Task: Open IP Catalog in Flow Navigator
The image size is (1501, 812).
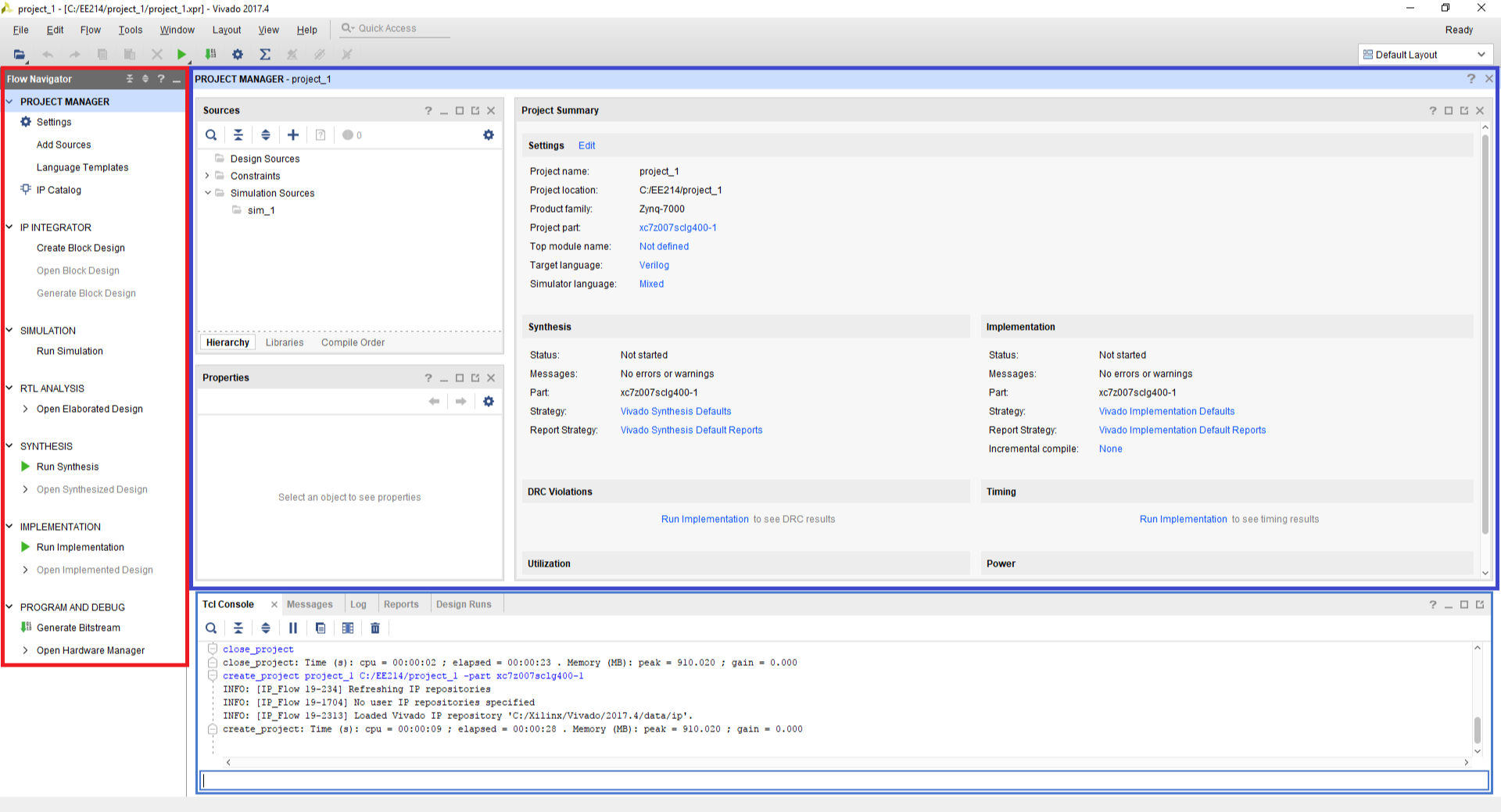Action: pyautogui.click(x=59, y=190)
